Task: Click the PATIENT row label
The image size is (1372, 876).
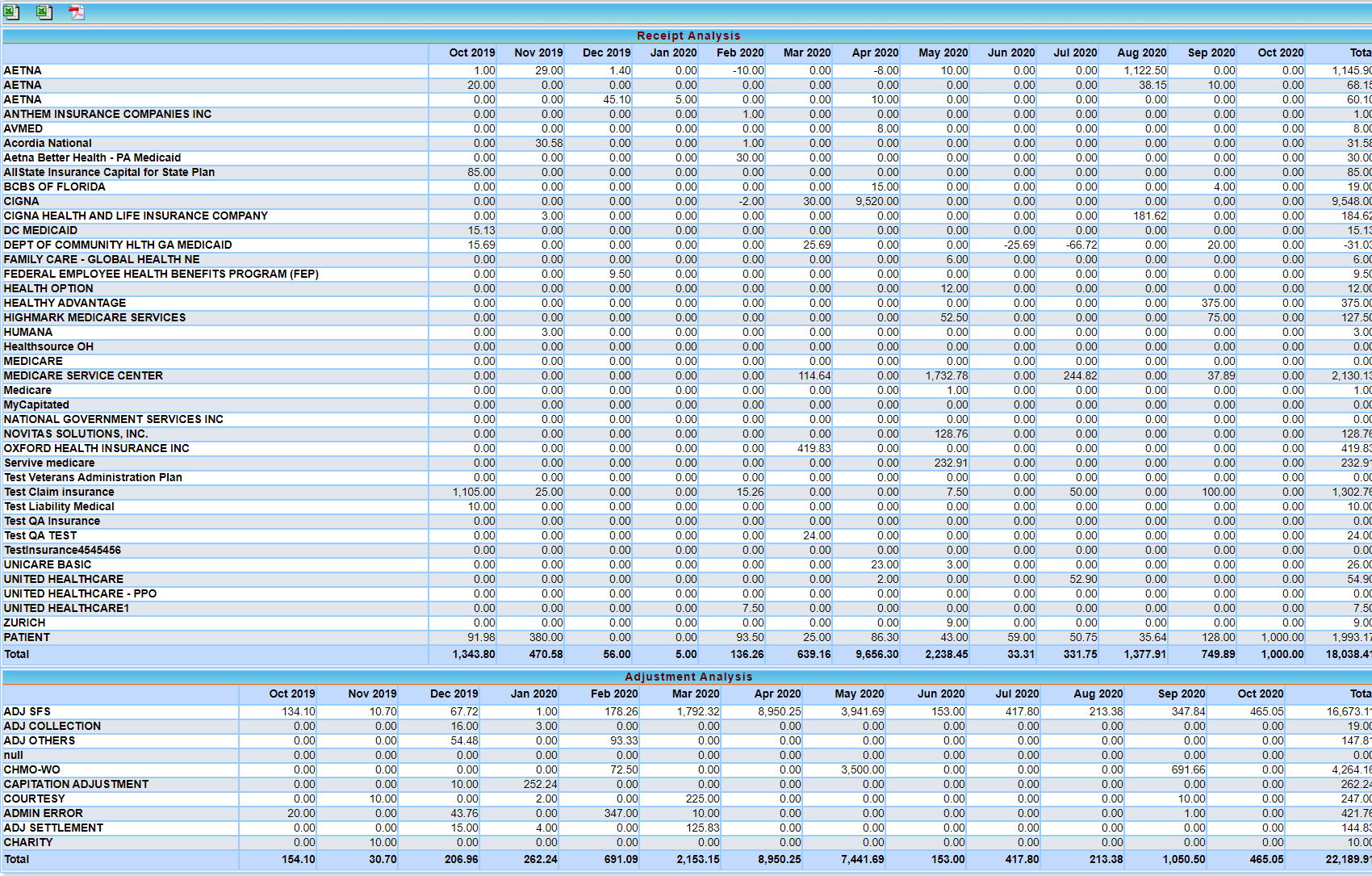Action: point(27,637)
